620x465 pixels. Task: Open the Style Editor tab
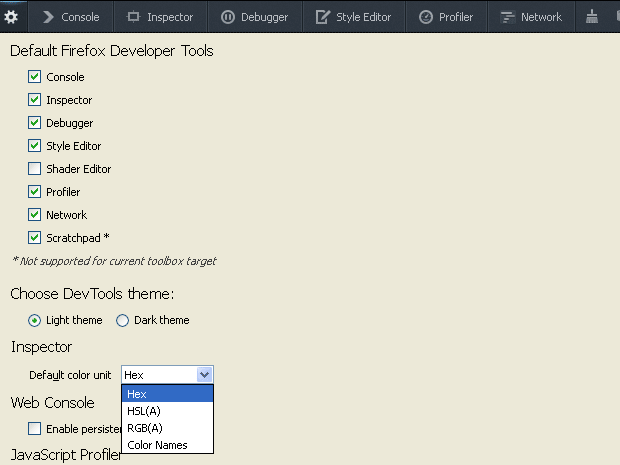click(353, 17)
